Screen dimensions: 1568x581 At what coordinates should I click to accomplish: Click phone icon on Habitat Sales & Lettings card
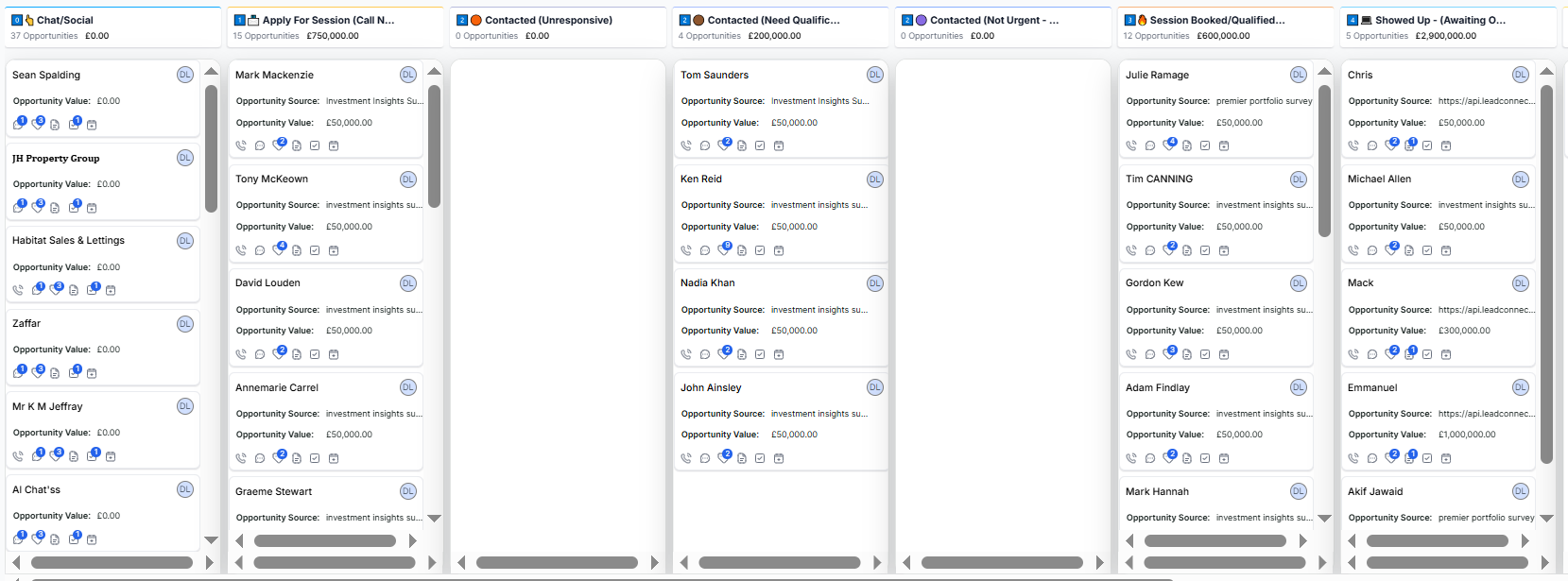(x=18, y=290)
